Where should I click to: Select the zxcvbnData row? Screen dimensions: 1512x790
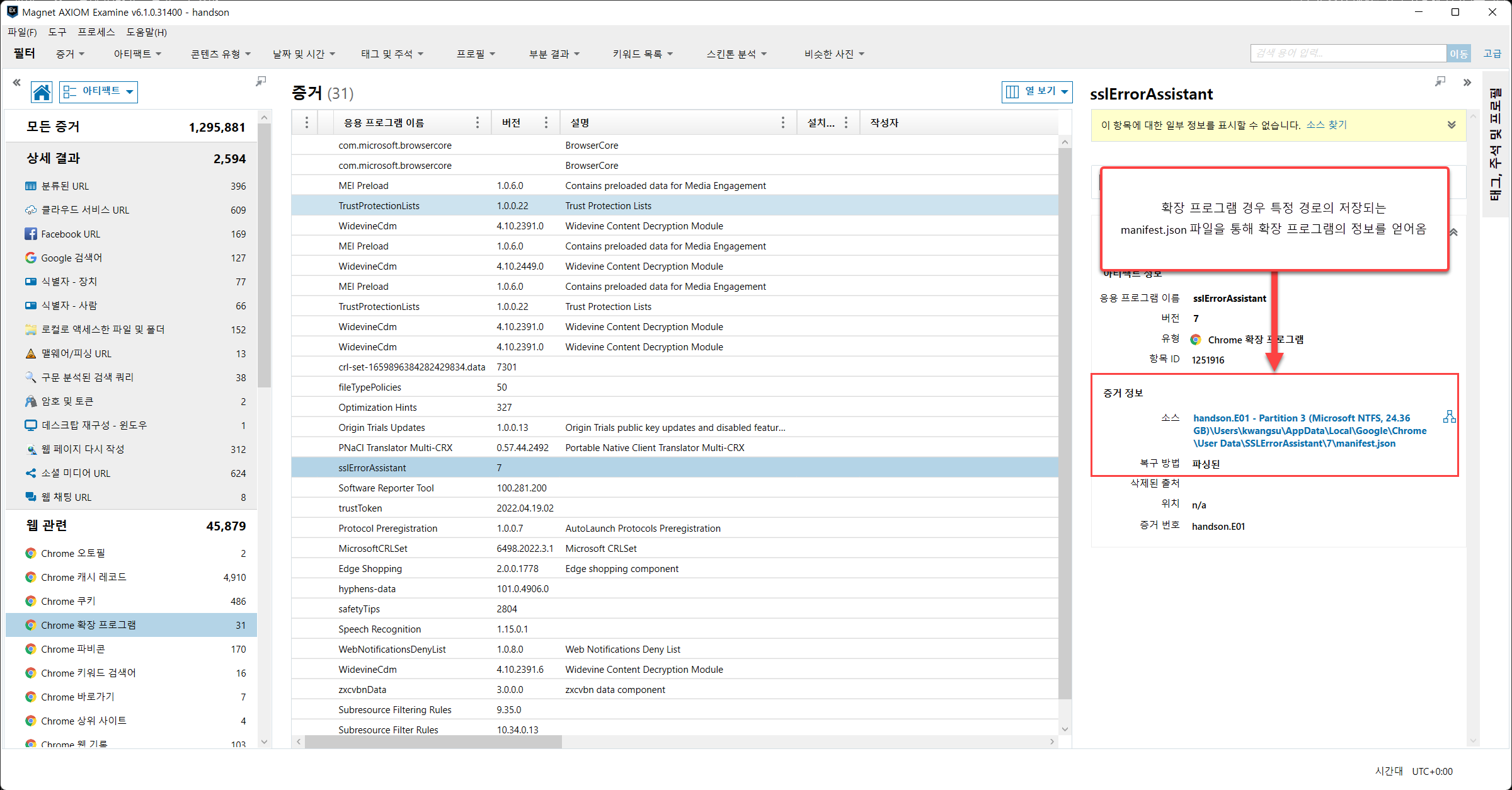675,690
